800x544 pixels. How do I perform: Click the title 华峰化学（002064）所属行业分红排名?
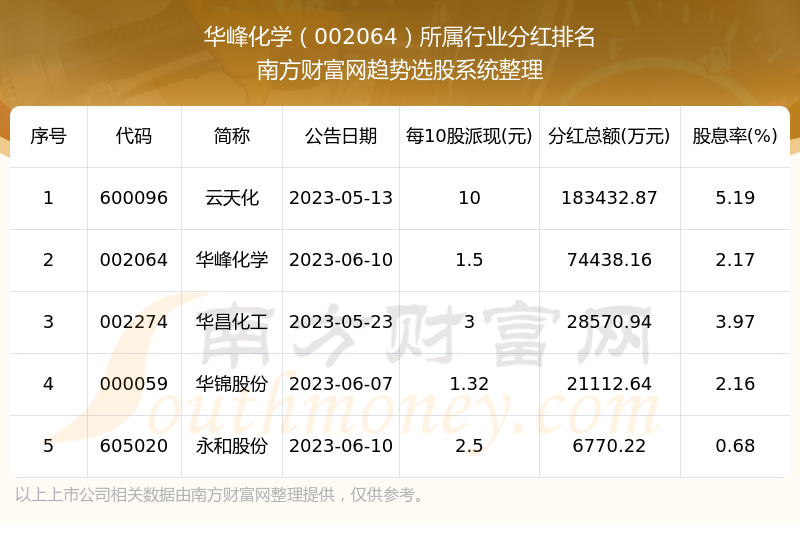(x=400, y=38)
